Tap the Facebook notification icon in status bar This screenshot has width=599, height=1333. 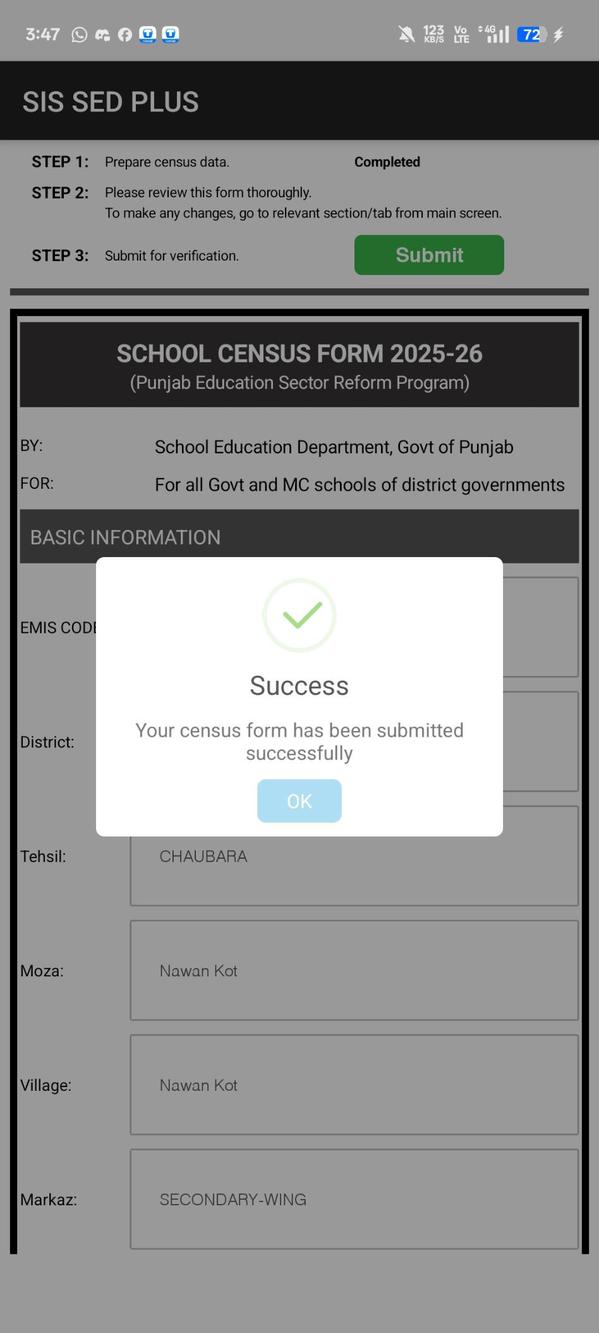[x=124, y=33]
